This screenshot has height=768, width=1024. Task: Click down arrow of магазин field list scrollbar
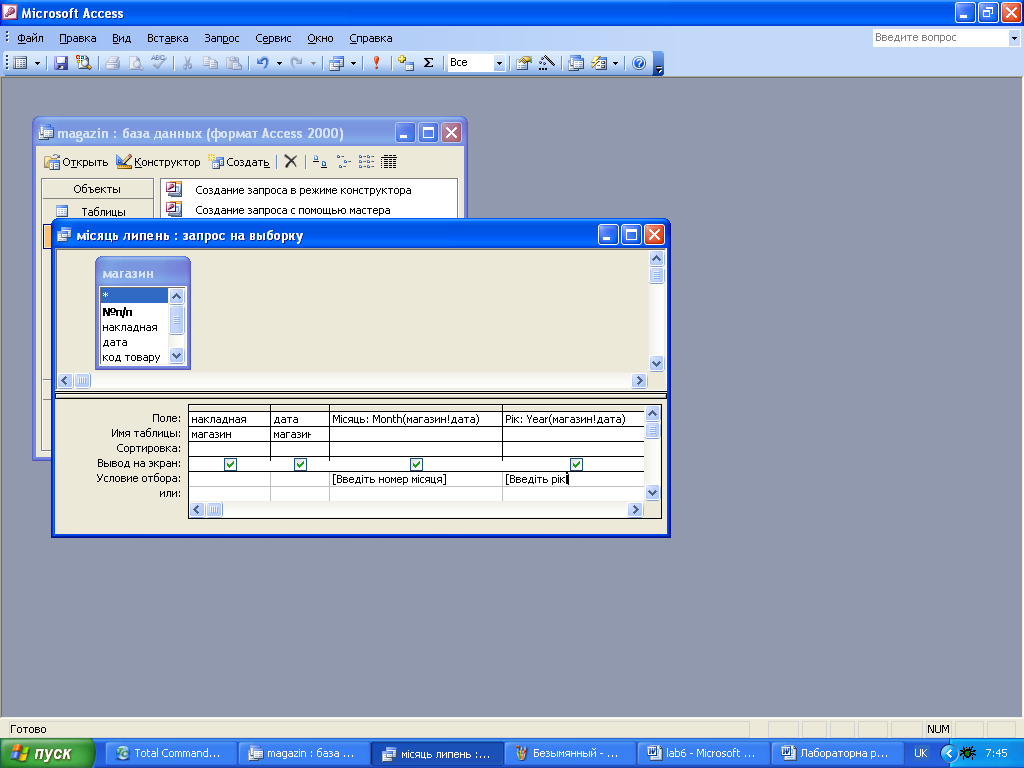click(x=176, y=356)
